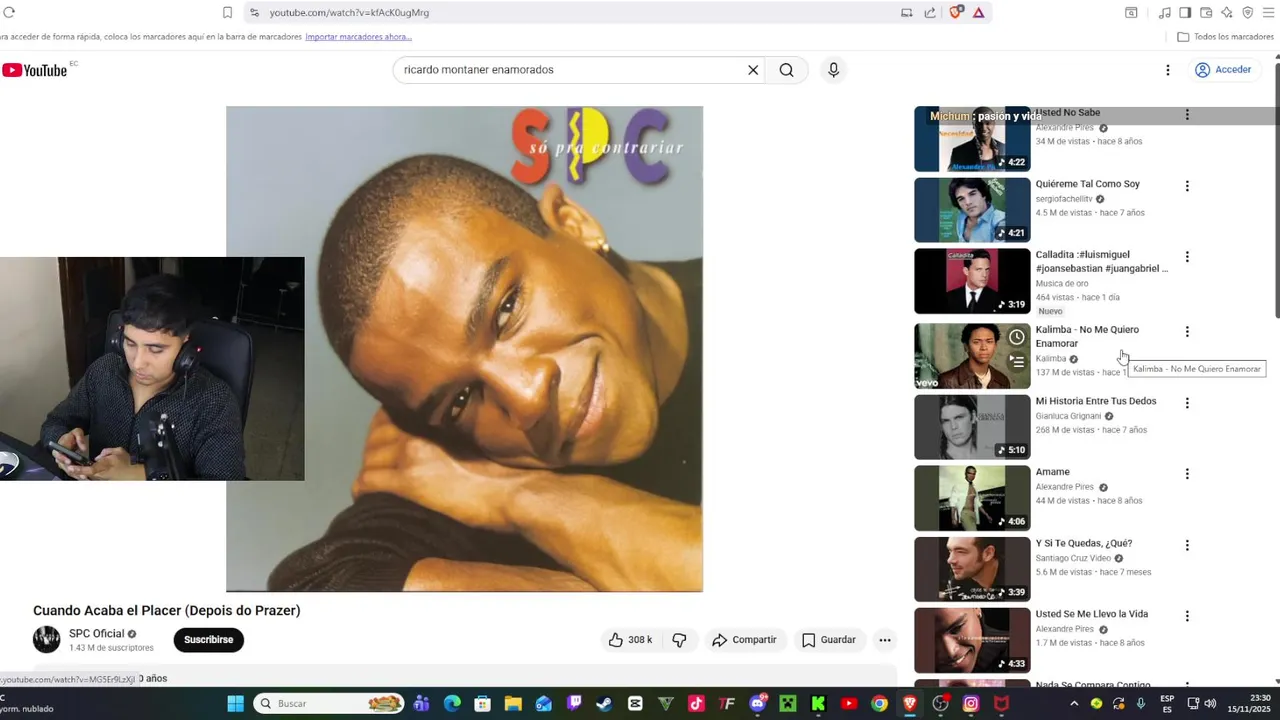Open the Brave Playlist music note icon
The width and height of the screenshot is (1280, 720).
(1164, 12)
